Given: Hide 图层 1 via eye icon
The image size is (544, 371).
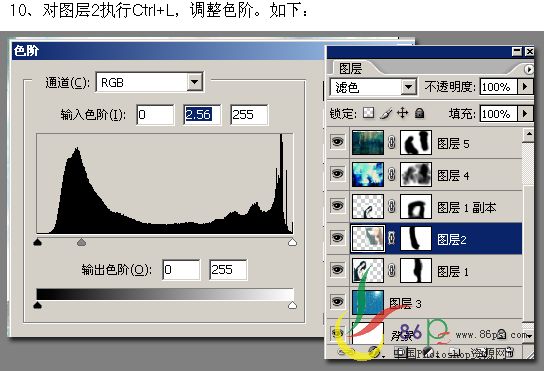Looking at the screenshot, I should tap(337, 270).
